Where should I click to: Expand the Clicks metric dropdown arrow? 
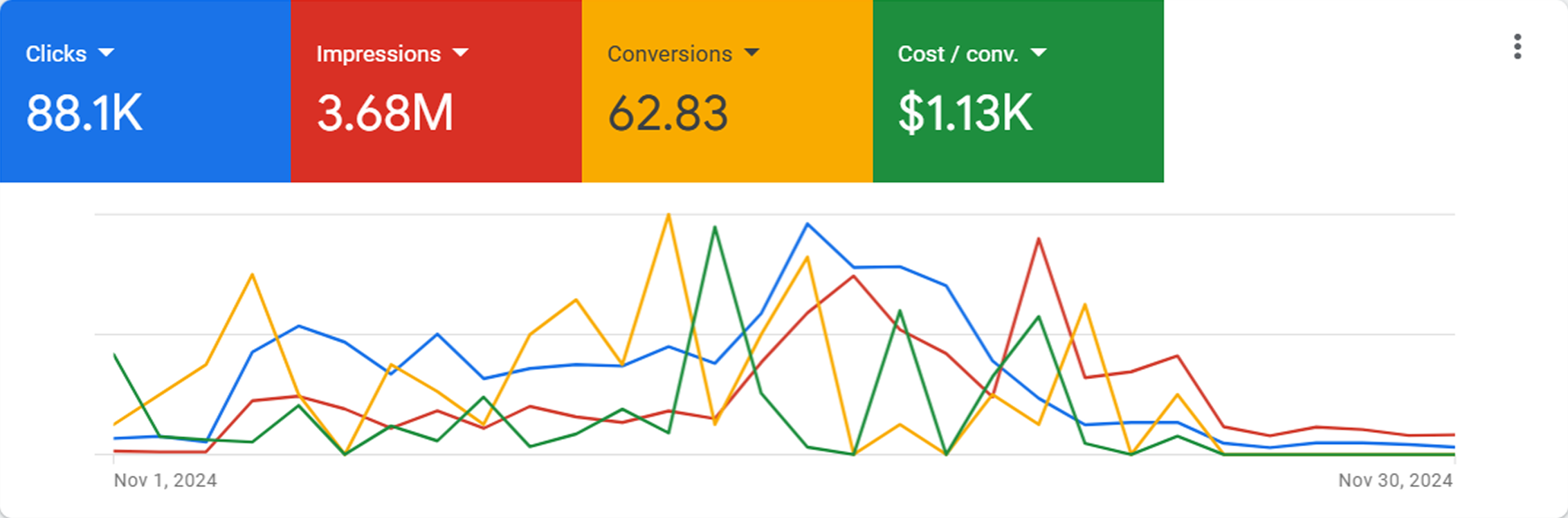pos(106,53)
